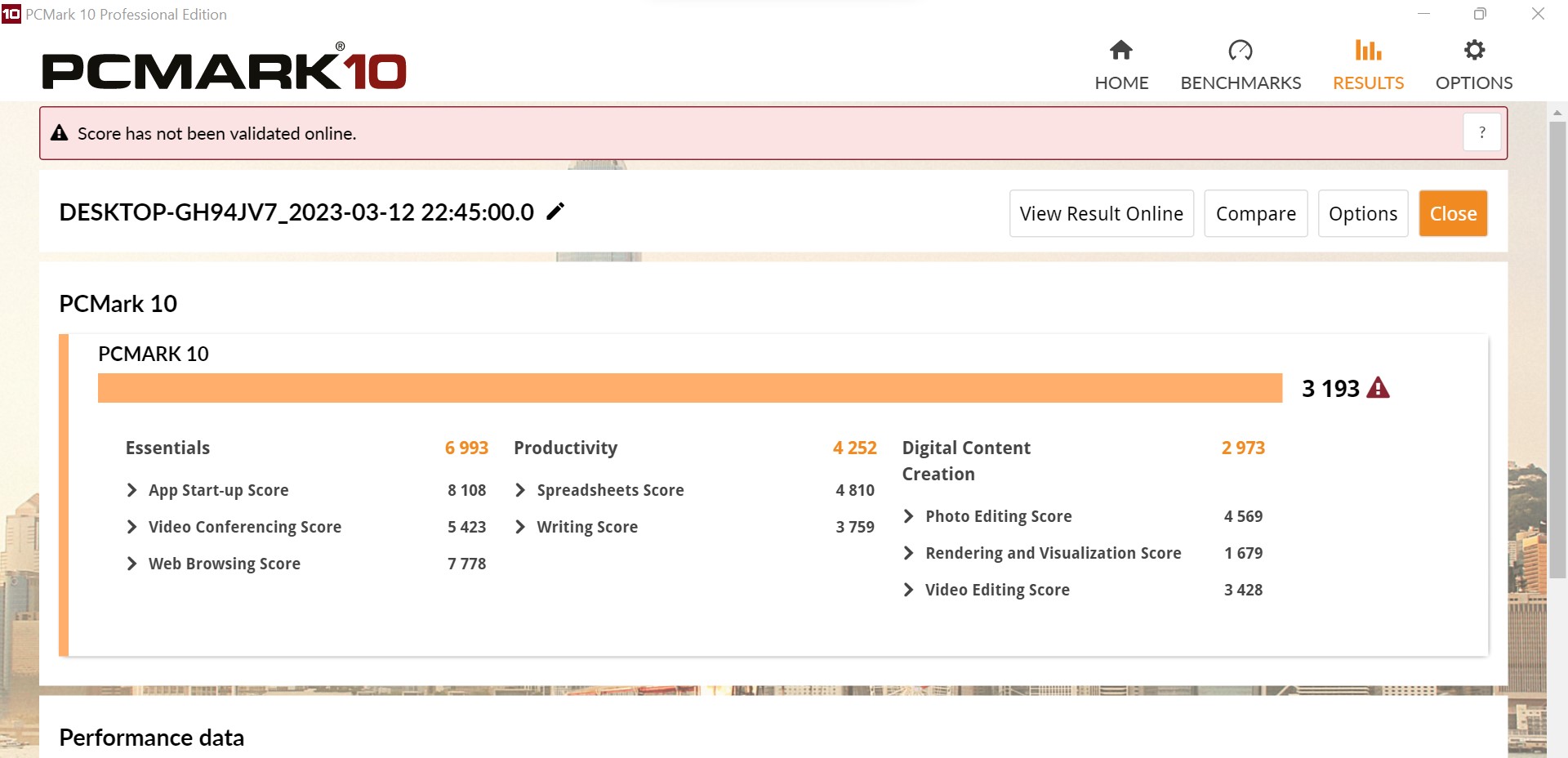Click the scrollbar up arrow
1568x758 pixels.
pos(1557,113)
